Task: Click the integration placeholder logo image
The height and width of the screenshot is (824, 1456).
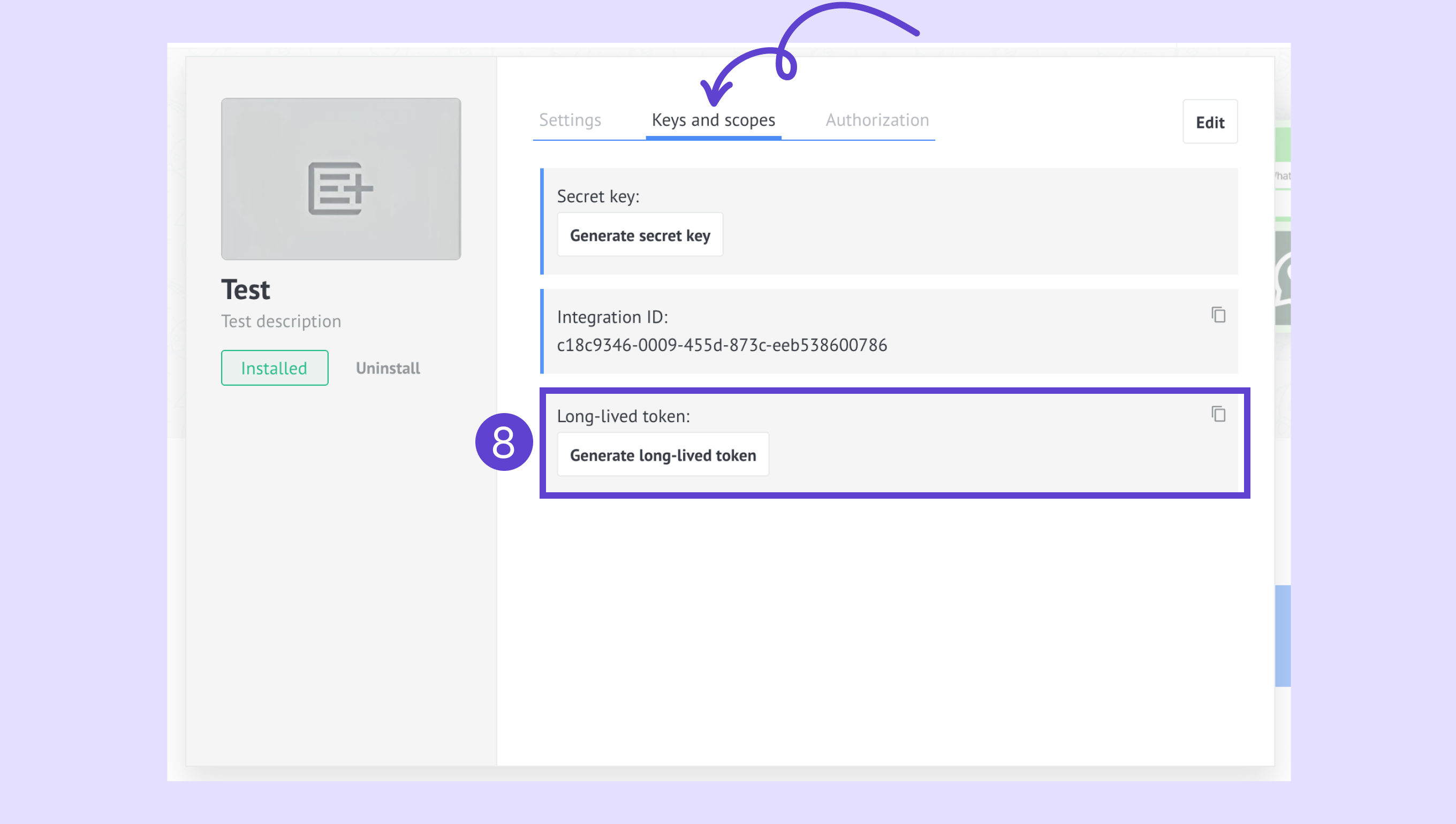Action: 341,179
